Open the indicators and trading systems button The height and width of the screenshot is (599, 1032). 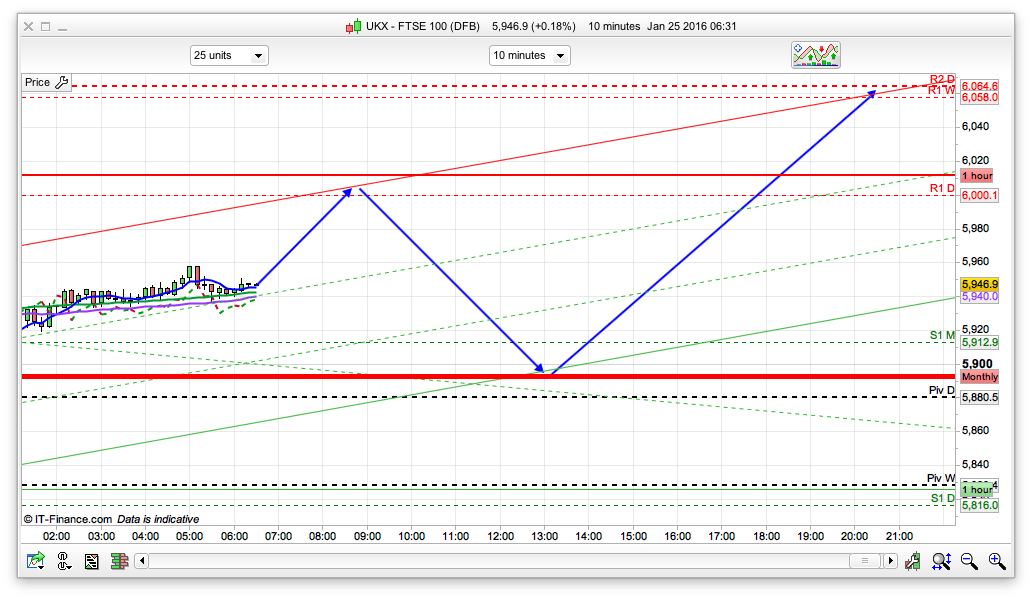(x=816, y=55)
